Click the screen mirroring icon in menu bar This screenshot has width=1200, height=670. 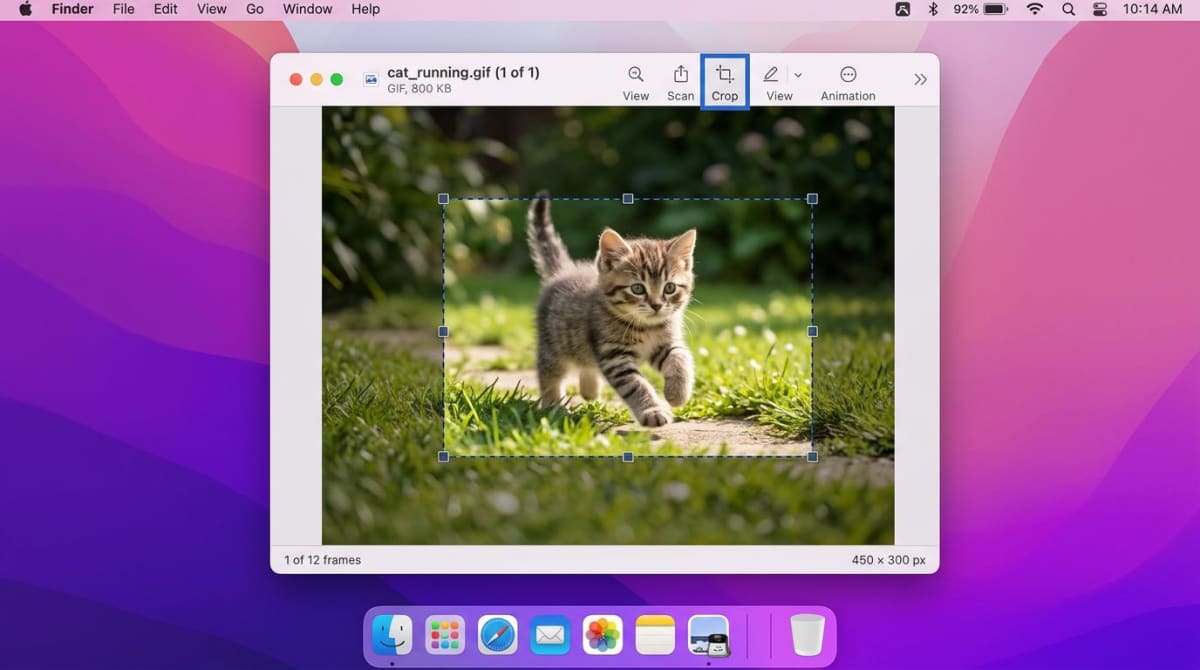pyautogui.click(x=902, y=9)
